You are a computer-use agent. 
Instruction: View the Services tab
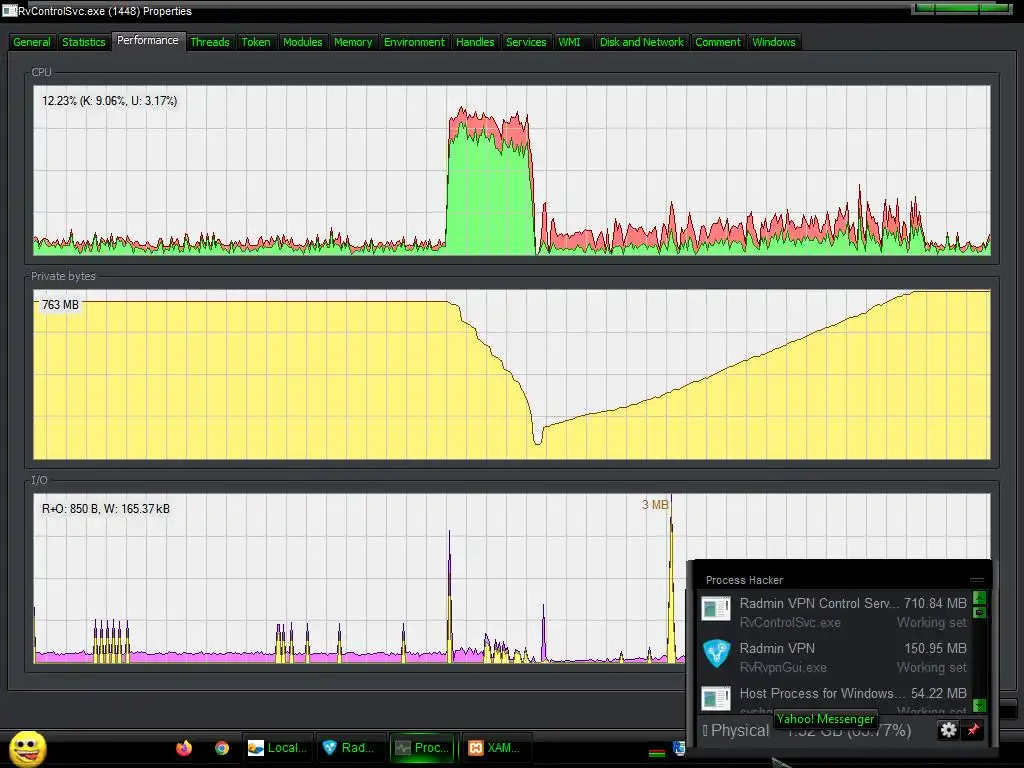coord(526,42)
